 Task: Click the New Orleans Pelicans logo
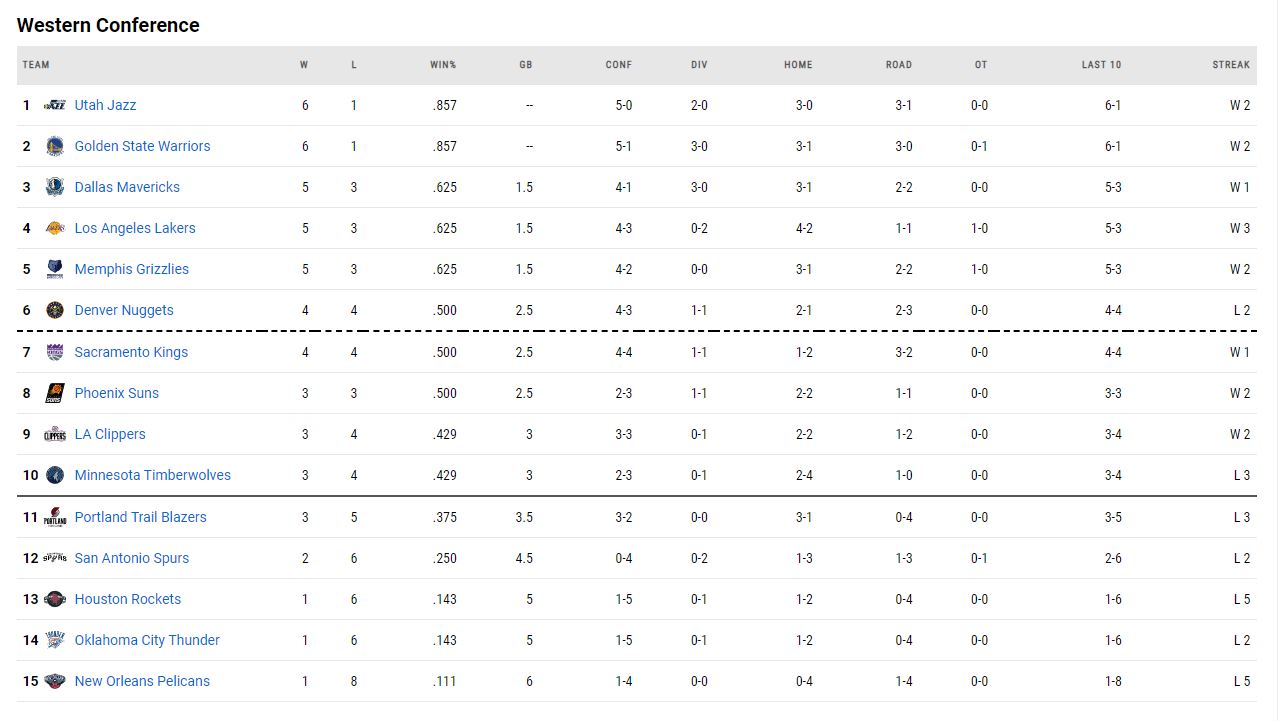55,681
